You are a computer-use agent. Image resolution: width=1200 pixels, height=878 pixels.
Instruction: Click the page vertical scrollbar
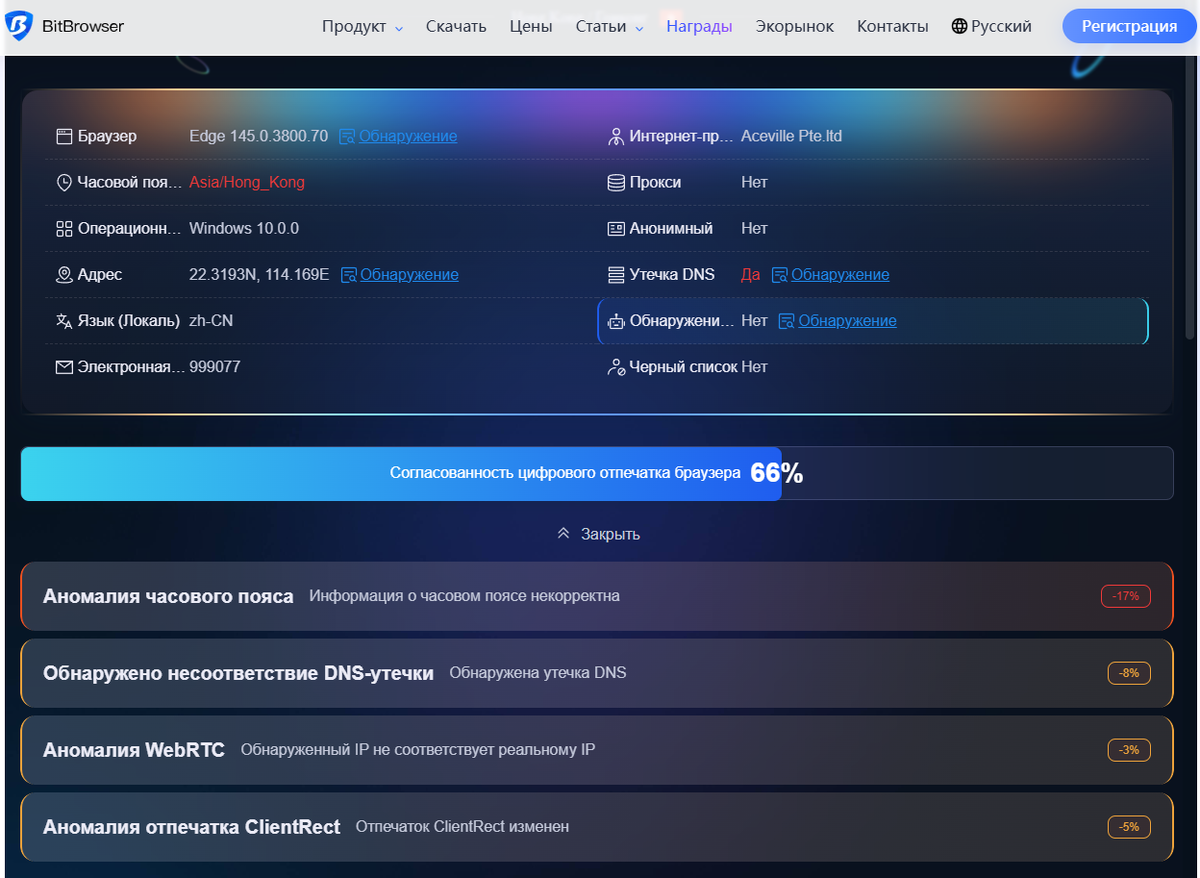tap(1190, 200)
